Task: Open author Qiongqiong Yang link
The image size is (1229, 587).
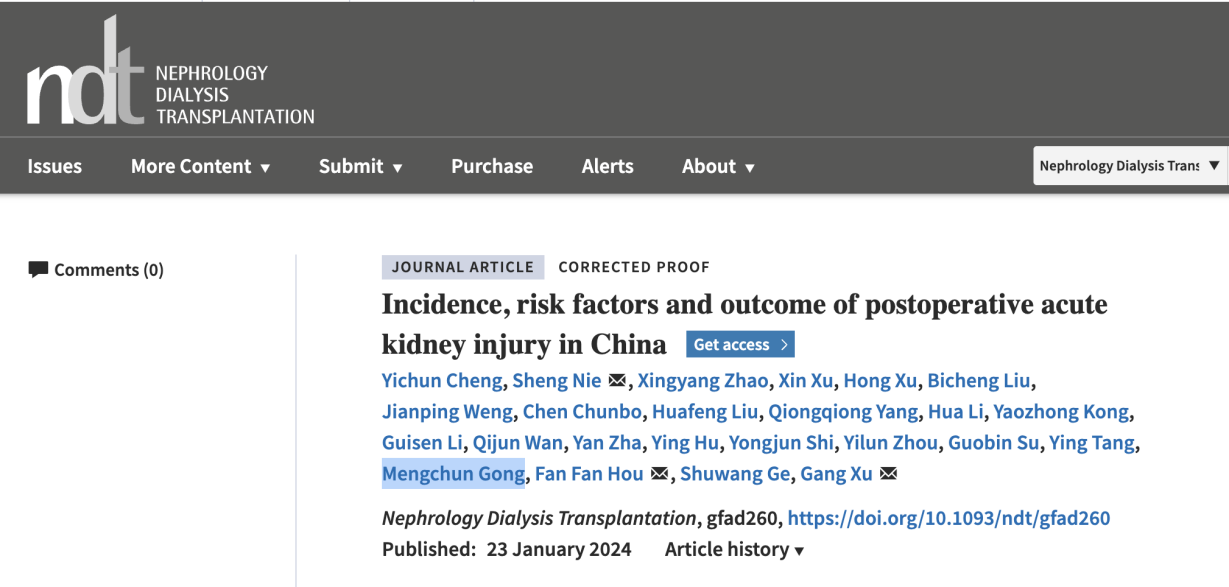Action: point(843,412)
